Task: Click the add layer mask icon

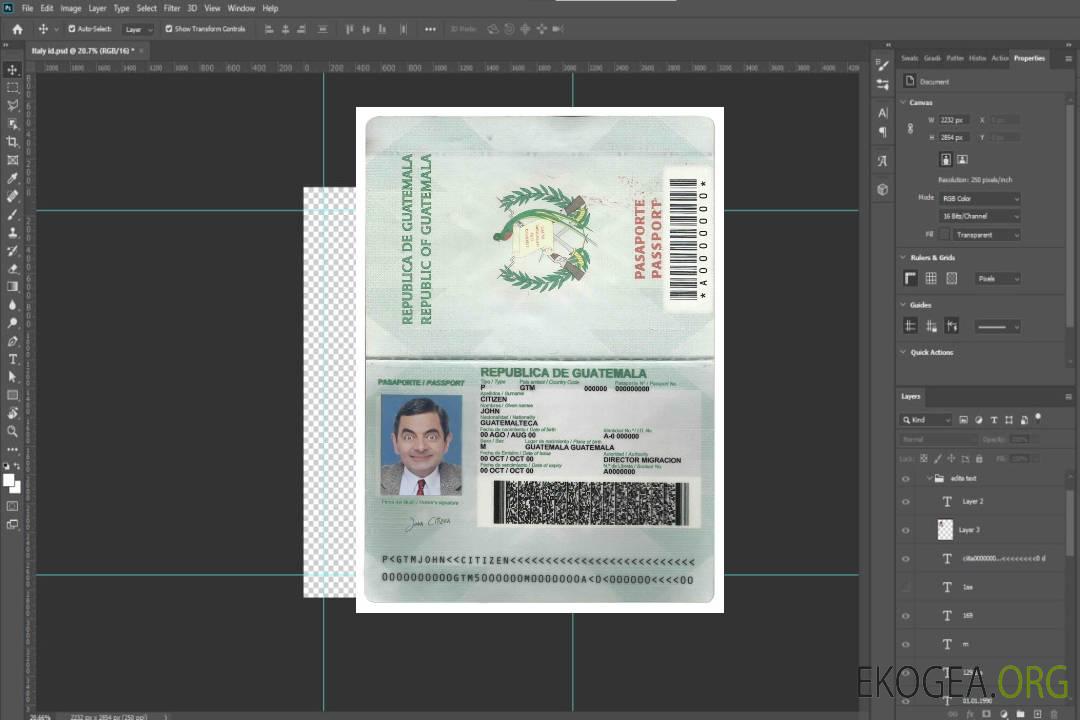Action: click(x=986, y=714)
